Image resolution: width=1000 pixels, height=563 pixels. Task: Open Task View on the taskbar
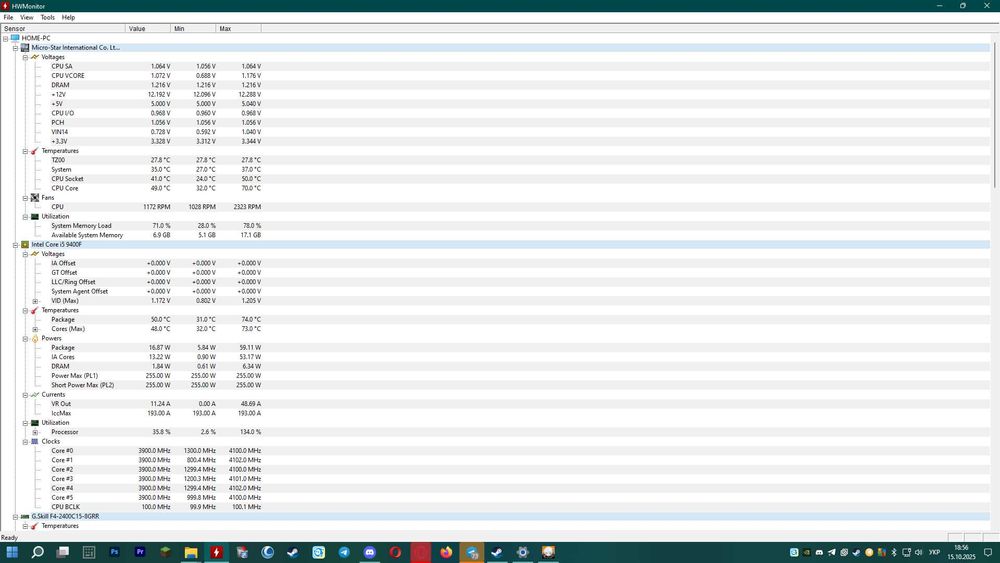[63, 552]
